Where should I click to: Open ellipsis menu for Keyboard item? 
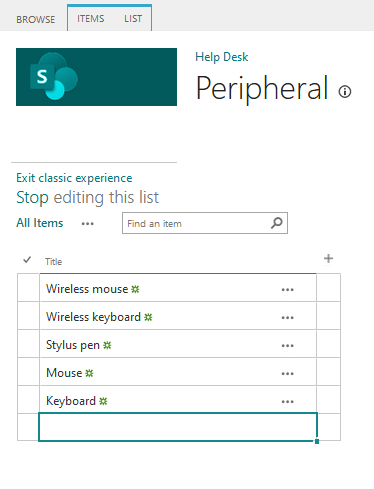tap(287, 402)
